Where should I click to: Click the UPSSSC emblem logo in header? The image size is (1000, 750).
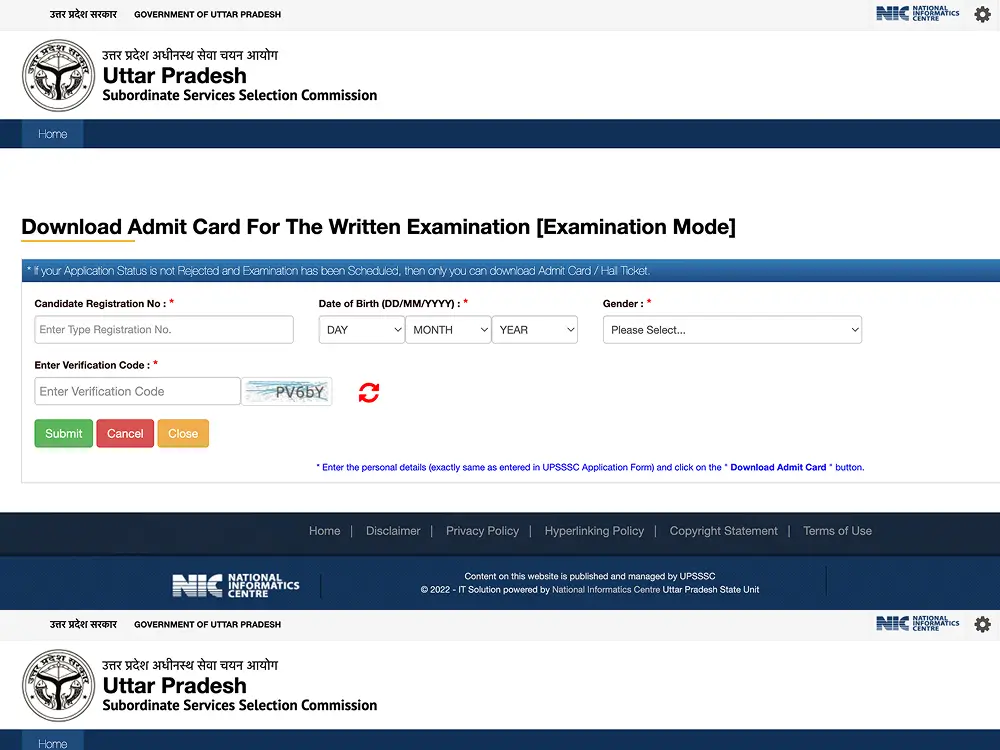click(58, 76)
